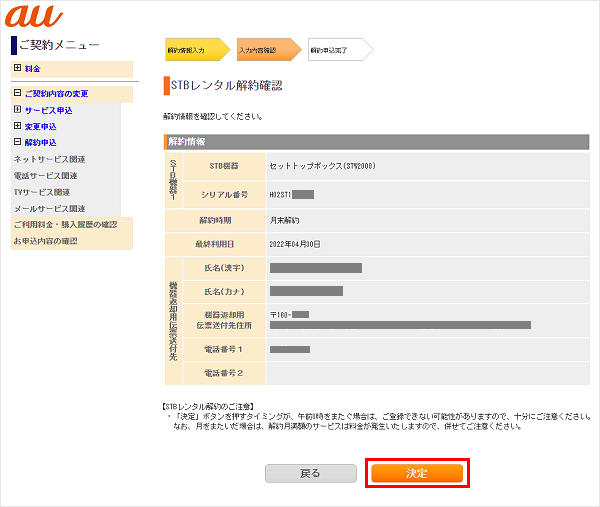Collapse the 解約申込 submenu
Viewport: 600px width, 507px height.
(x=17, y=143)
